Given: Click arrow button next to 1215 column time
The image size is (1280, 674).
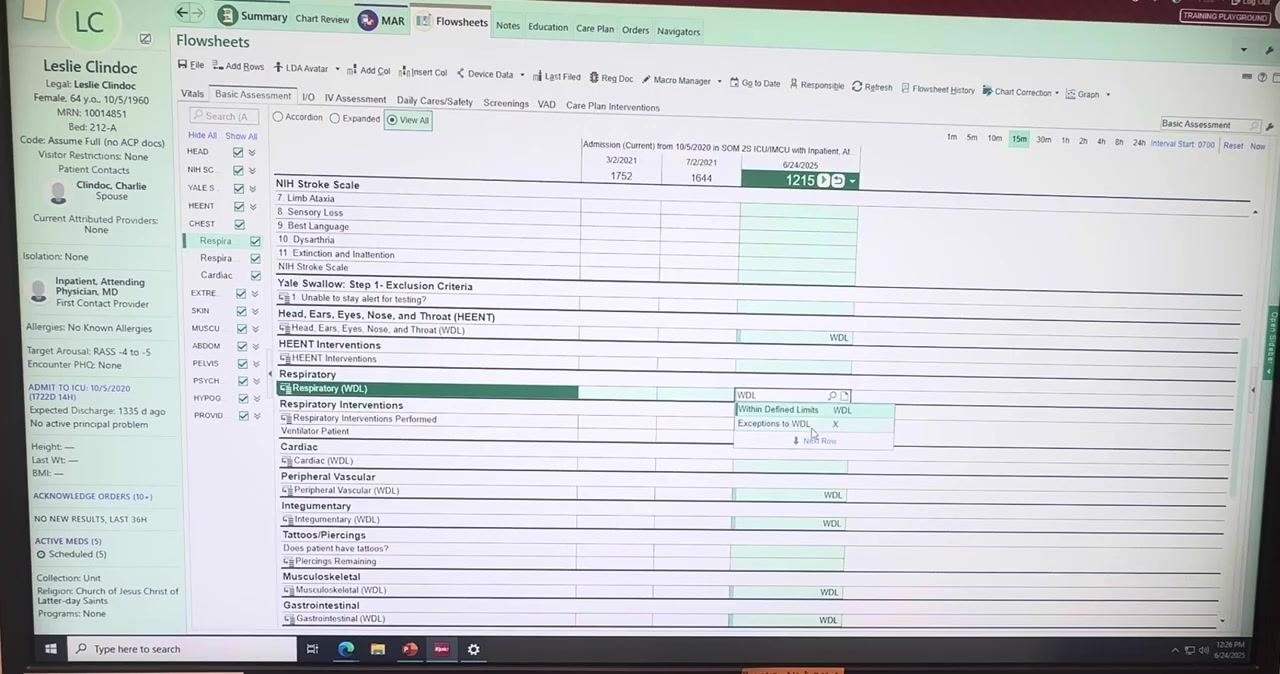Looking at the screenshot, I should coord(824,181).
